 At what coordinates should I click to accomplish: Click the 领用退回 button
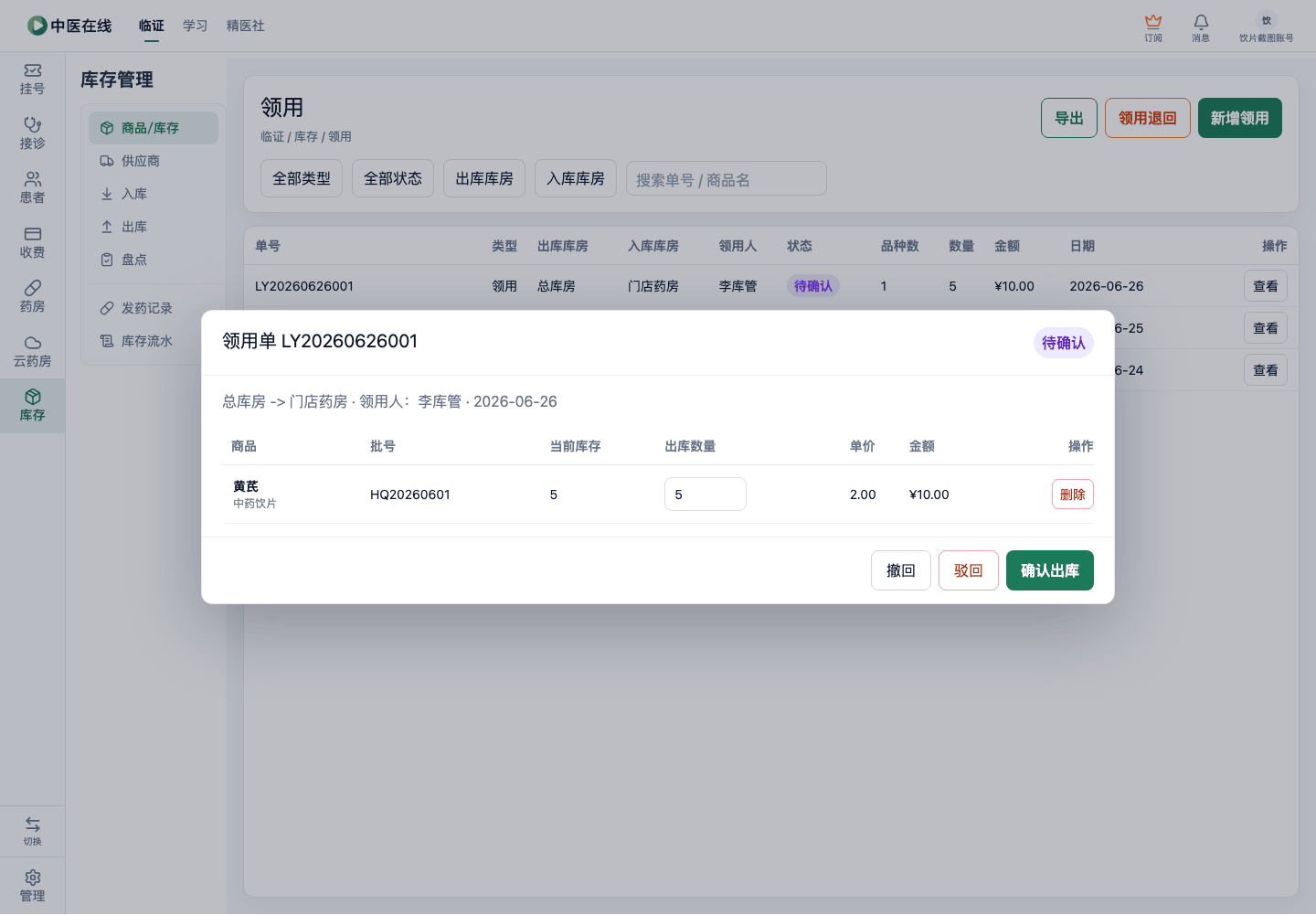click(x=1148, y=118)
